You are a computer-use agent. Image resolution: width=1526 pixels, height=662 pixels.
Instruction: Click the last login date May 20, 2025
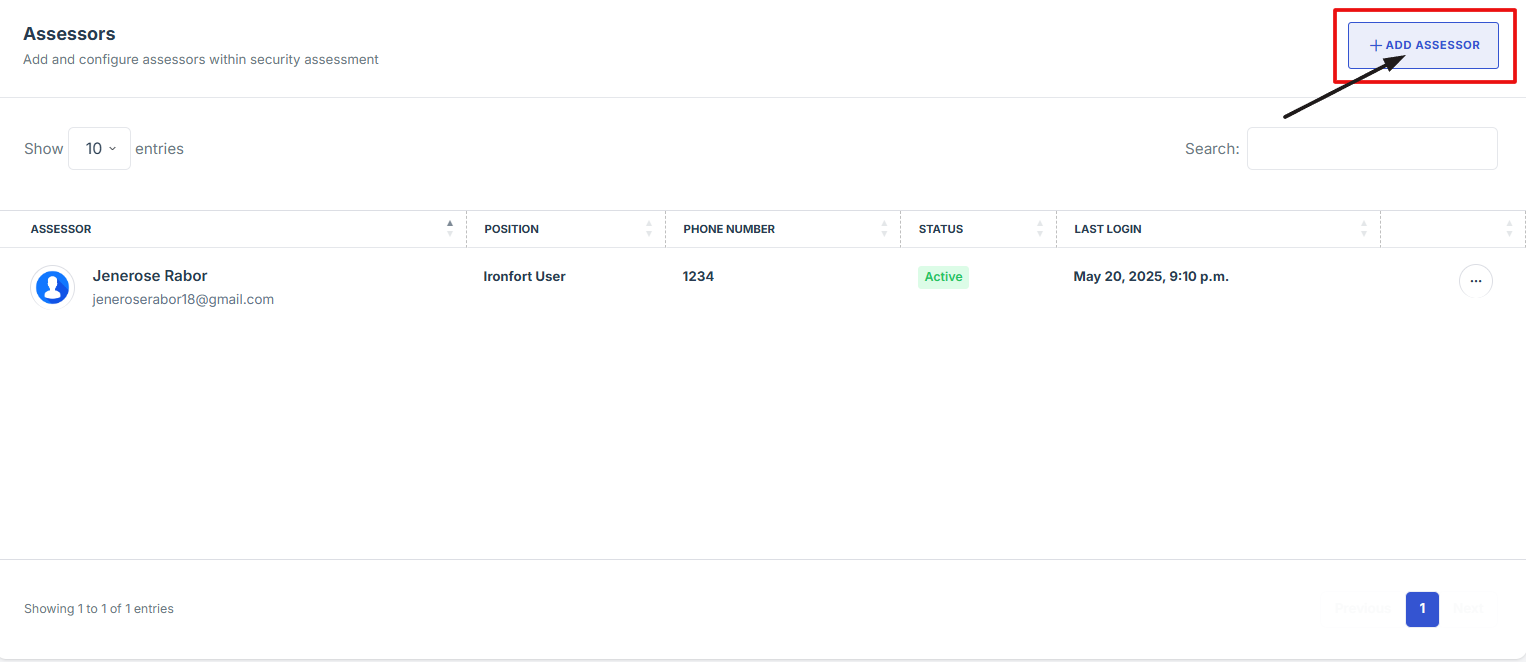pos(1150,276)
